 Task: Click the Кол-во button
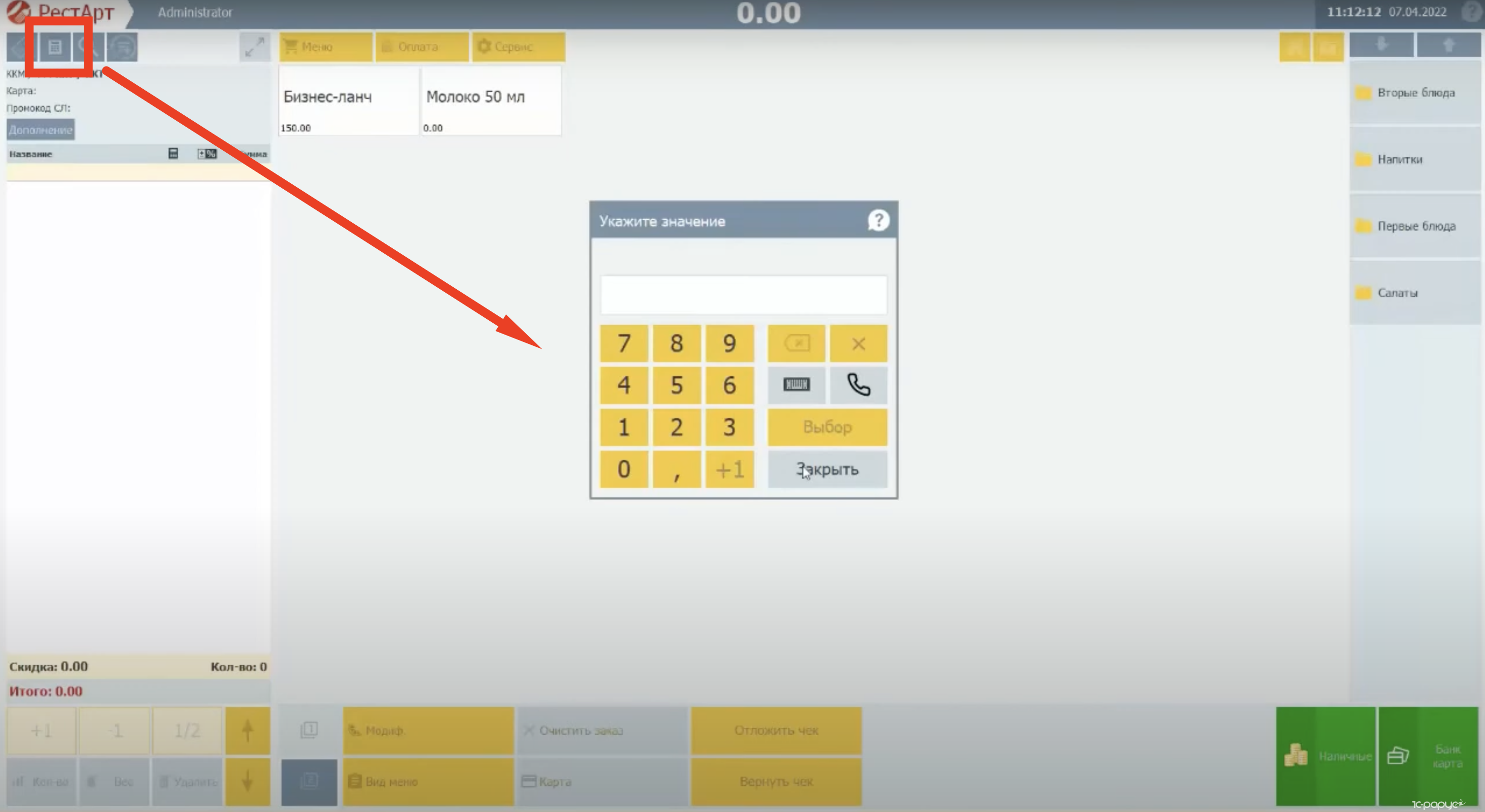point(41,781)
